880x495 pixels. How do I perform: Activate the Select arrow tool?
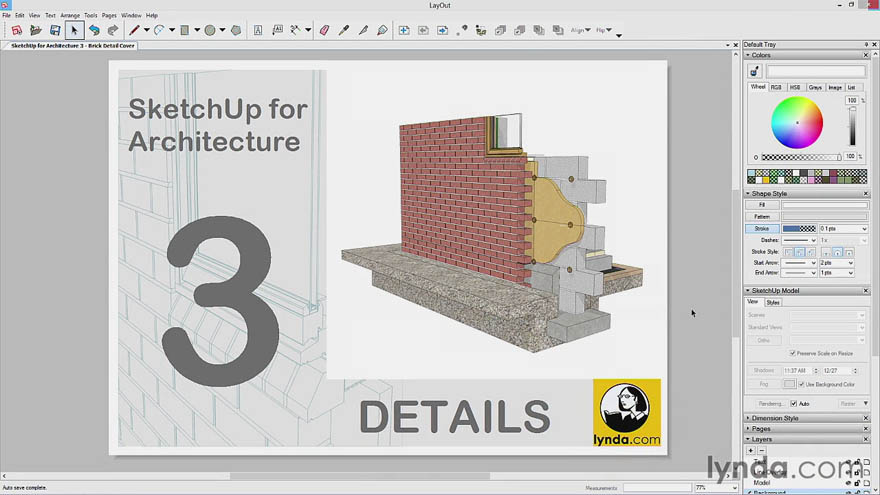[x=74, y=30]
